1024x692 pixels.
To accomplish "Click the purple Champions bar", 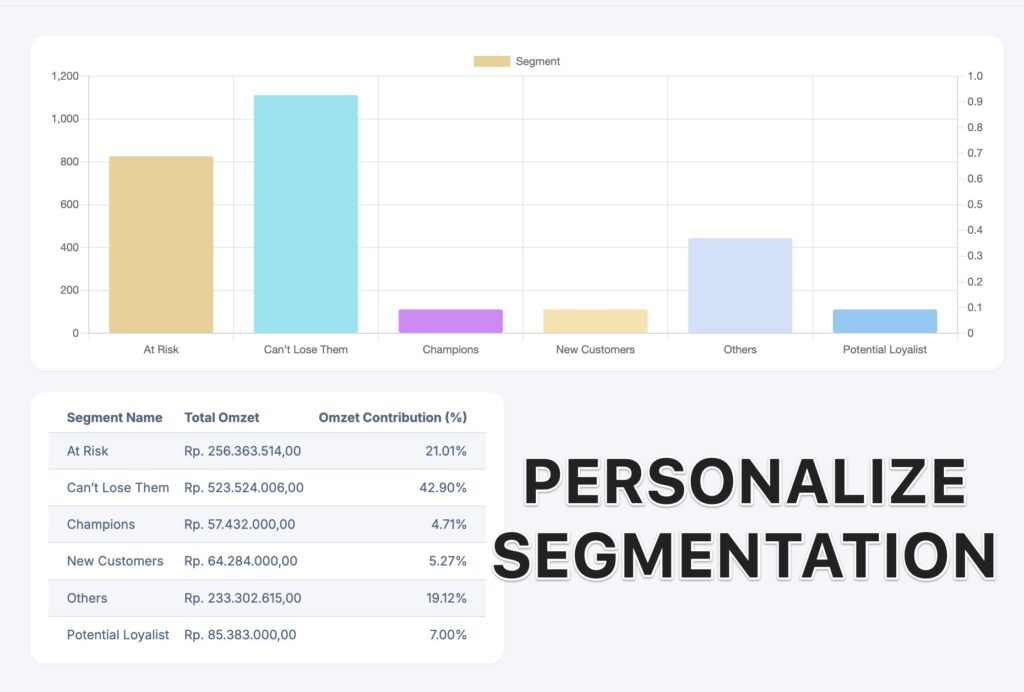I will click(x=450, y=321).
